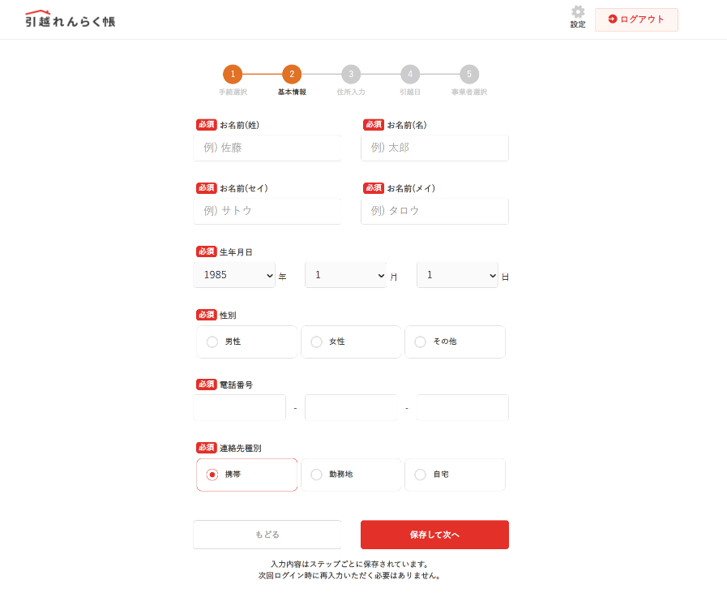Open the birth day dropdown

(x=457, y=275)
